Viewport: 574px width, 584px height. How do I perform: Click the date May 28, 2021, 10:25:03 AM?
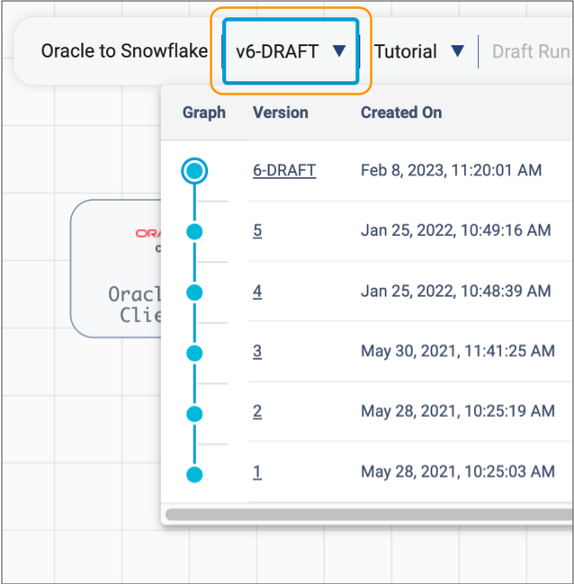pyautogui.click(x=458, y=472)
